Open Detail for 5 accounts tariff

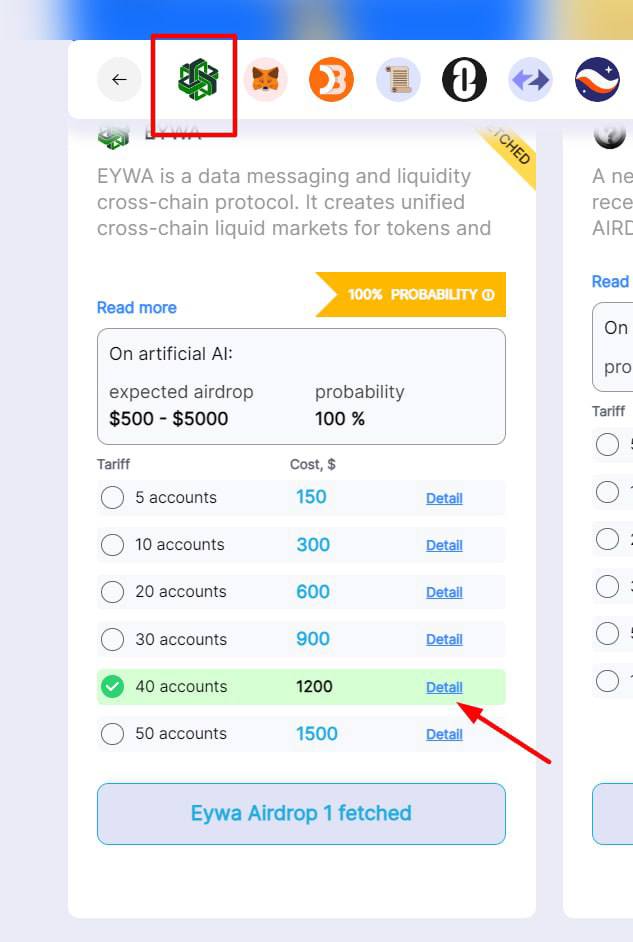coord(444,498)
